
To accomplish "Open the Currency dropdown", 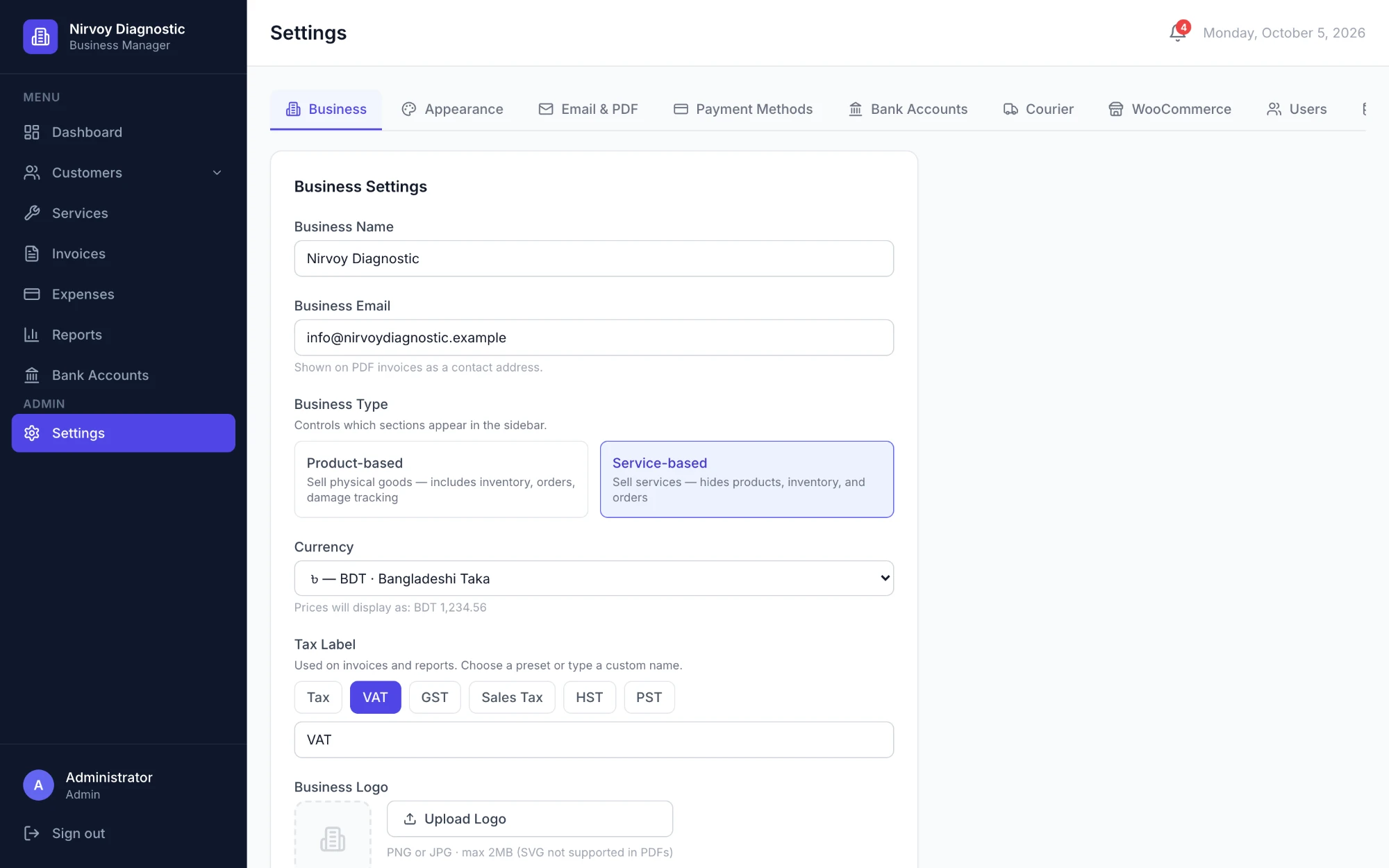I will pyautogui.click(x=594, y=578).
